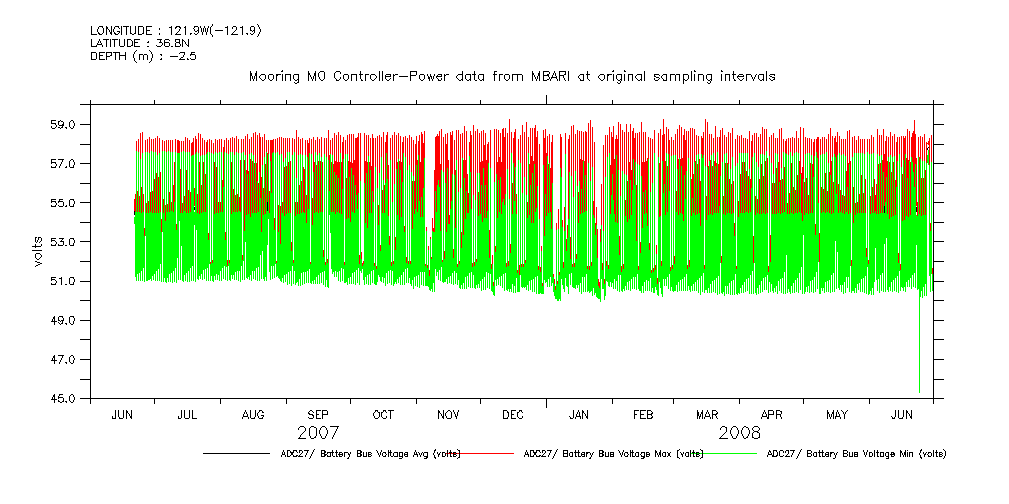Click the "volts" y-axis label

[x=38, y=250]
